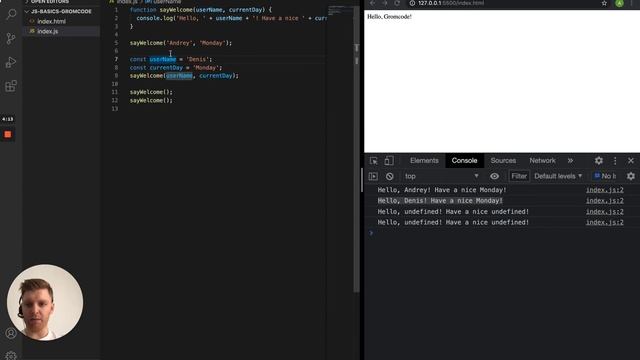
Task: Open the Accounts menu icon
Action: (11, 333)
